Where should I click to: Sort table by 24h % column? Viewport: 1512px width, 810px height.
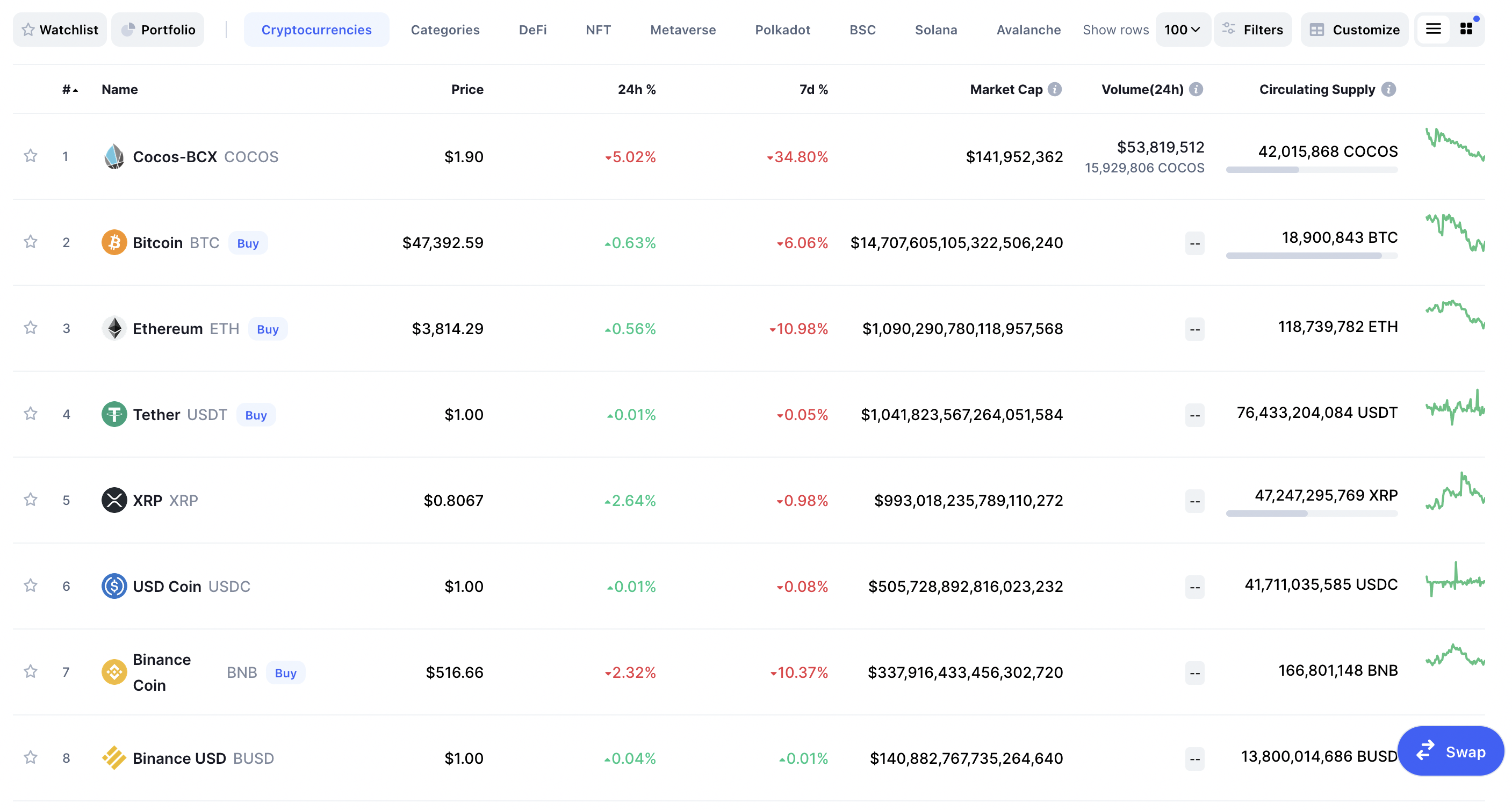[636, 89]
